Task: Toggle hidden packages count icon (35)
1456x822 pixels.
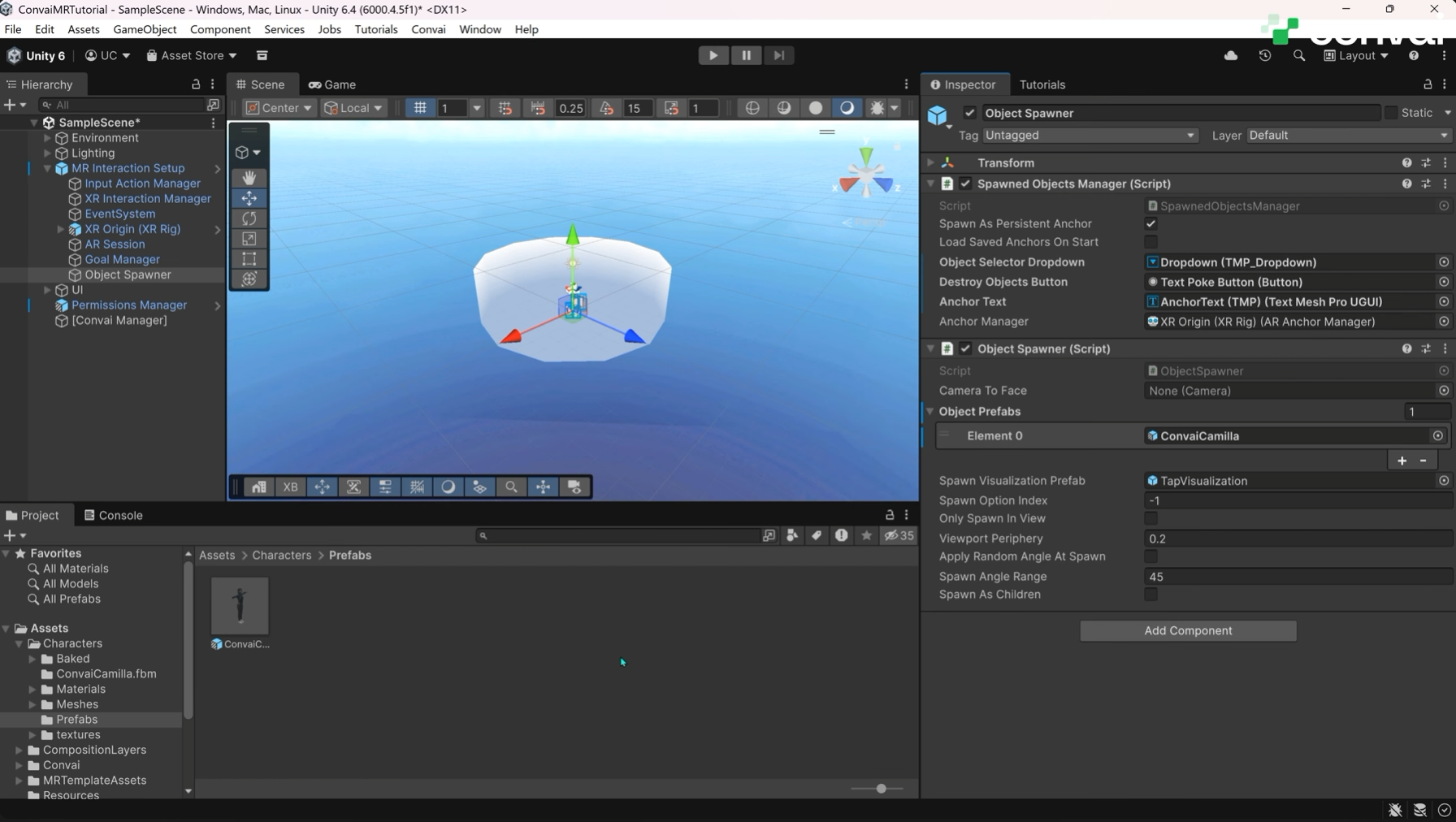Action: (x=899, y=535)
